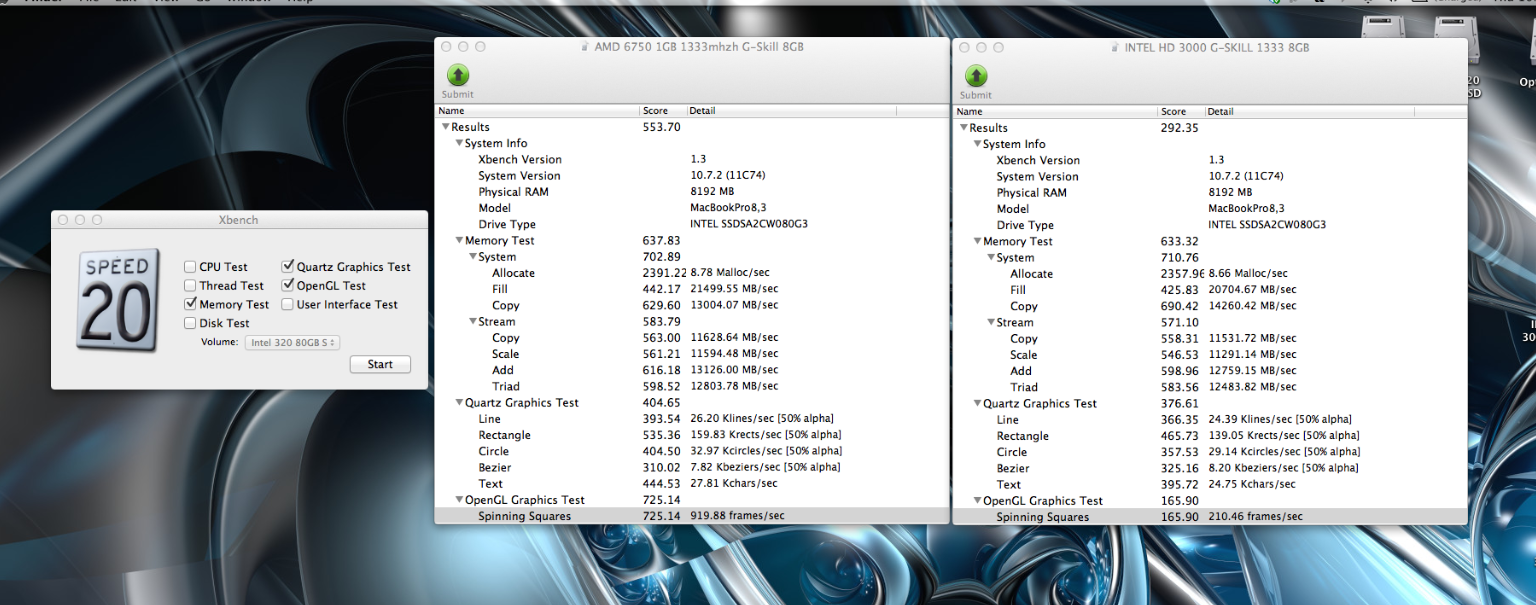
Task: Click the 292.35 Results score in INTEL window
Action: click(x=1179, y=128)
